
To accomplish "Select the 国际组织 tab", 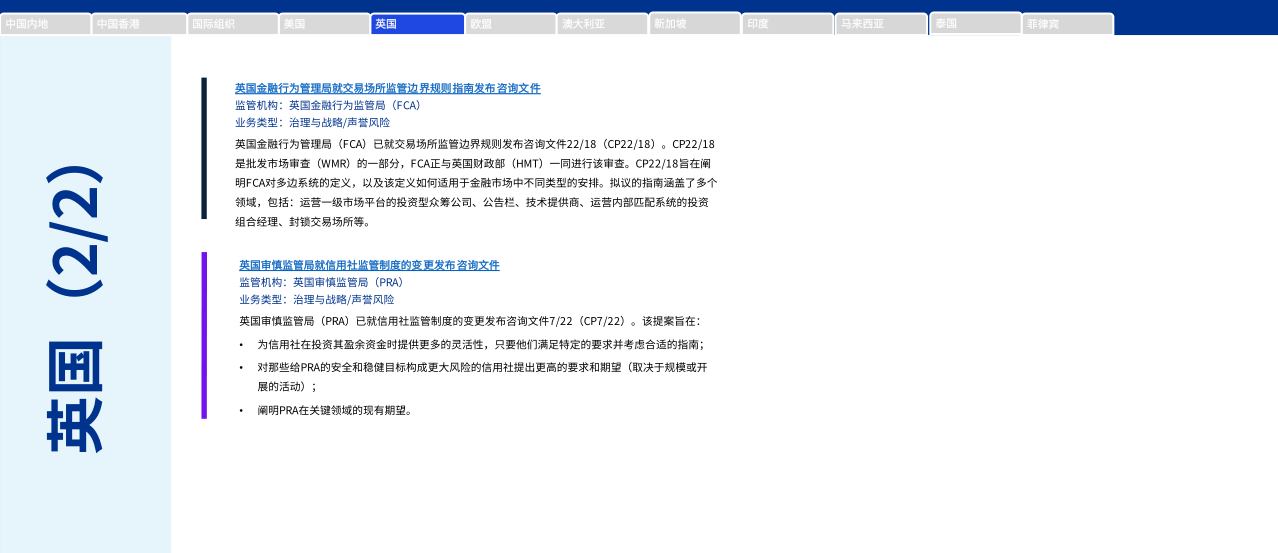I will 232,24.
